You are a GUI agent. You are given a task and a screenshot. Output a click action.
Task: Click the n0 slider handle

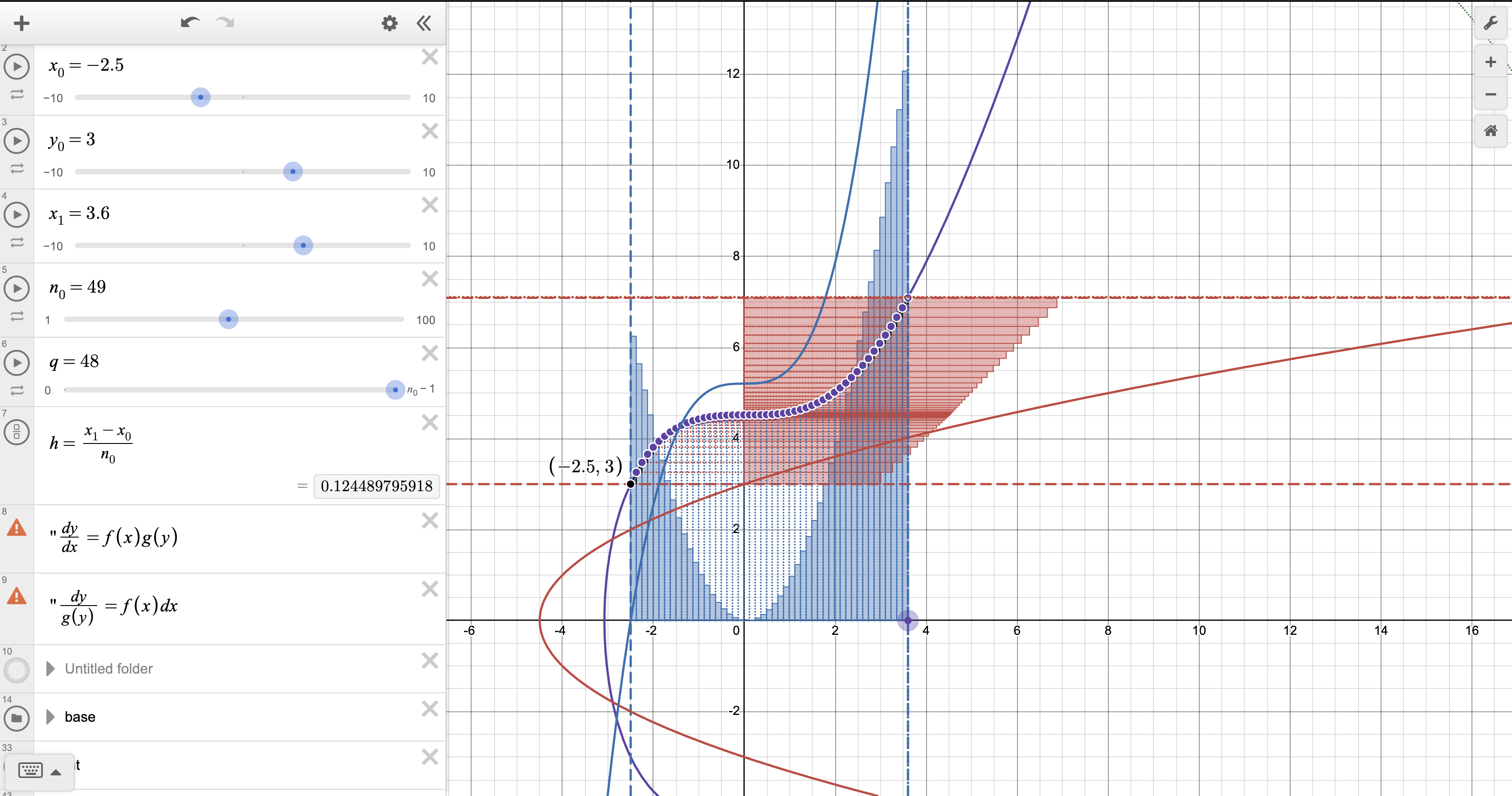click(228, 320)
